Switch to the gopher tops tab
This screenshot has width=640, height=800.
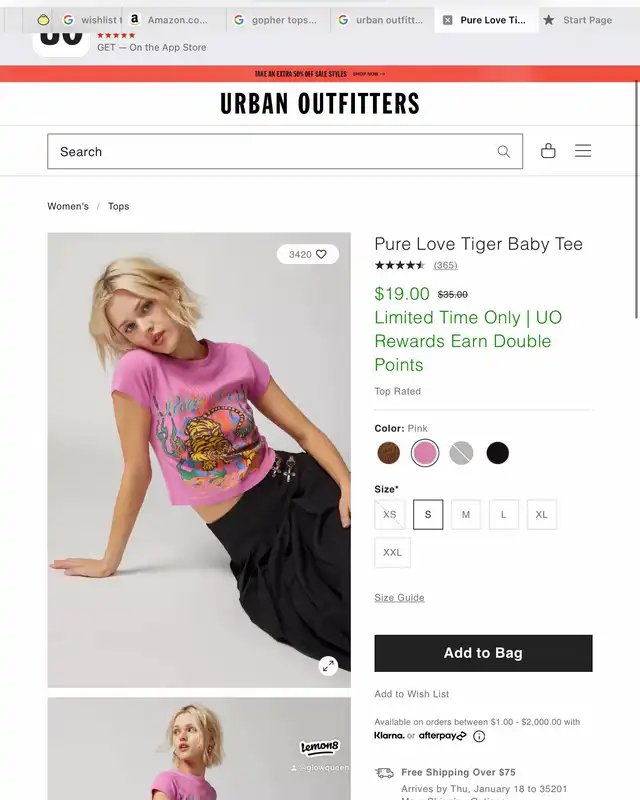[x=278, y=20]
